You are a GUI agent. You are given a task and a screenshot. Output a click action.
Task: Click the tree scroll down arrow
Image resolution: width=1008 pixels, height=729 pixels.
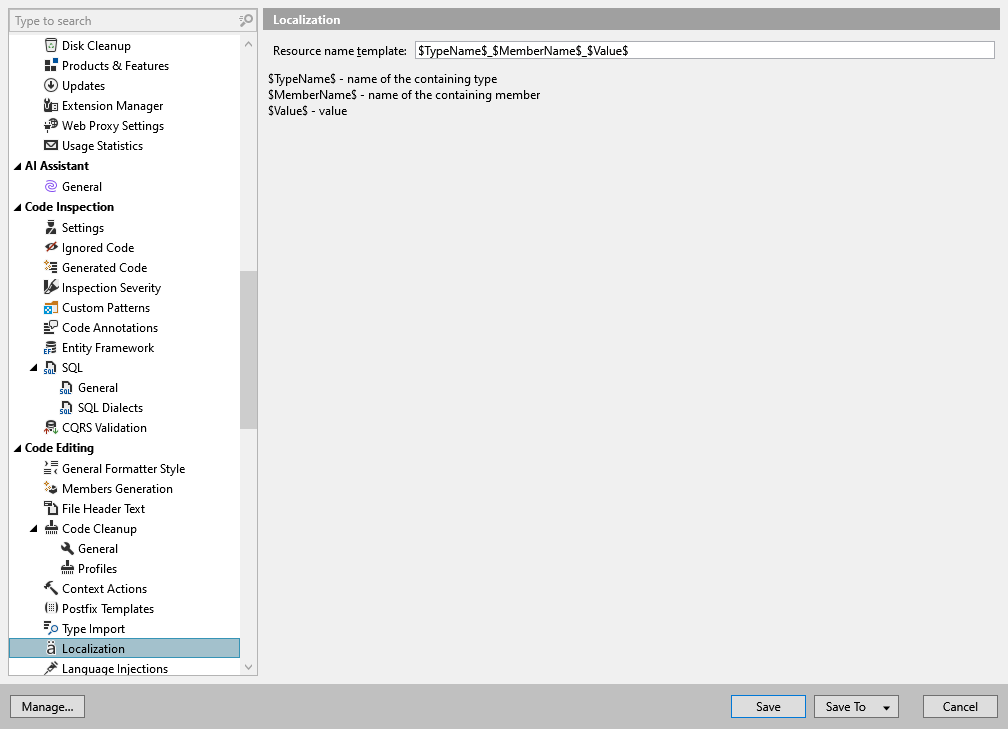pyautogui.click(x=248, y=667)
